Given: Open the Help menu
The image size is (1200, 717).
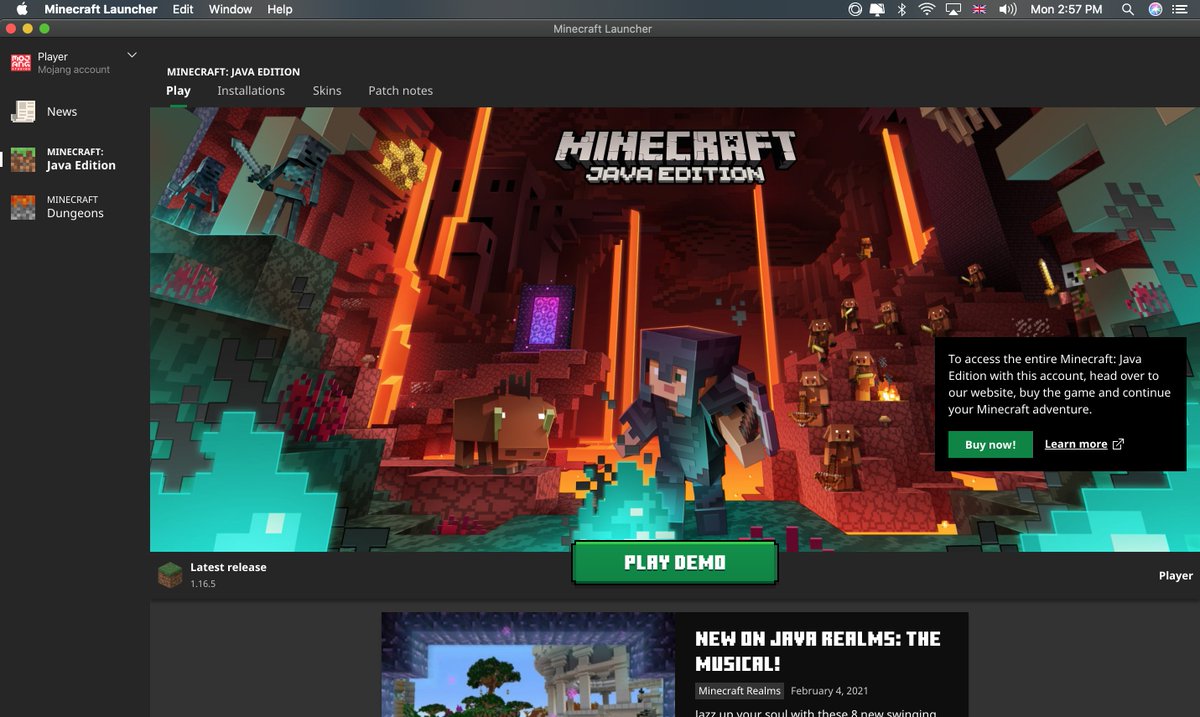Looking at the screenshot, I should (280, 9).
